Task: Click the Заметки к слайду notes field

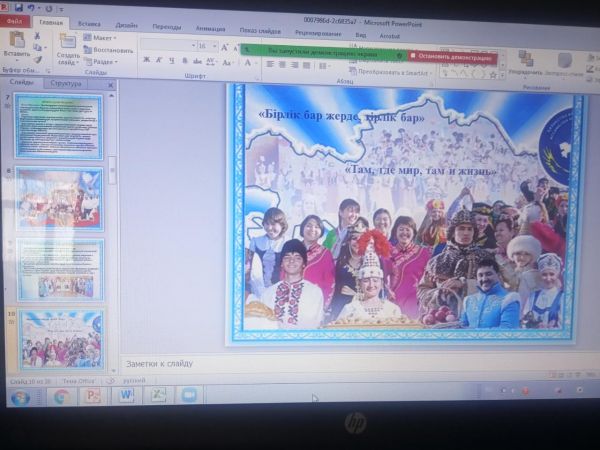Action: pos(300,363)
